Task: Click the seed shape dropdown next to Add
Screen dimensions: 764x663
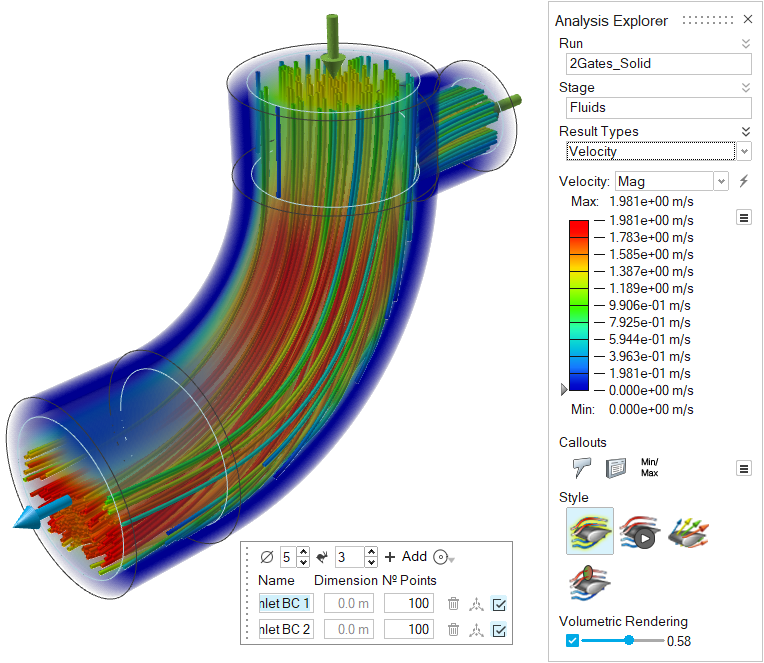Action: pyautogui.click(x=443, y=557)
